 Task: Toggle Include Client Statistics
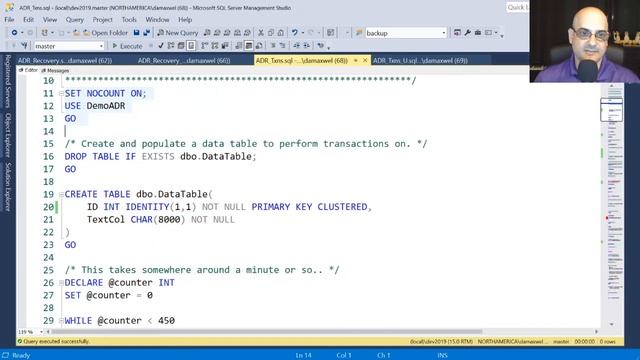224,46
